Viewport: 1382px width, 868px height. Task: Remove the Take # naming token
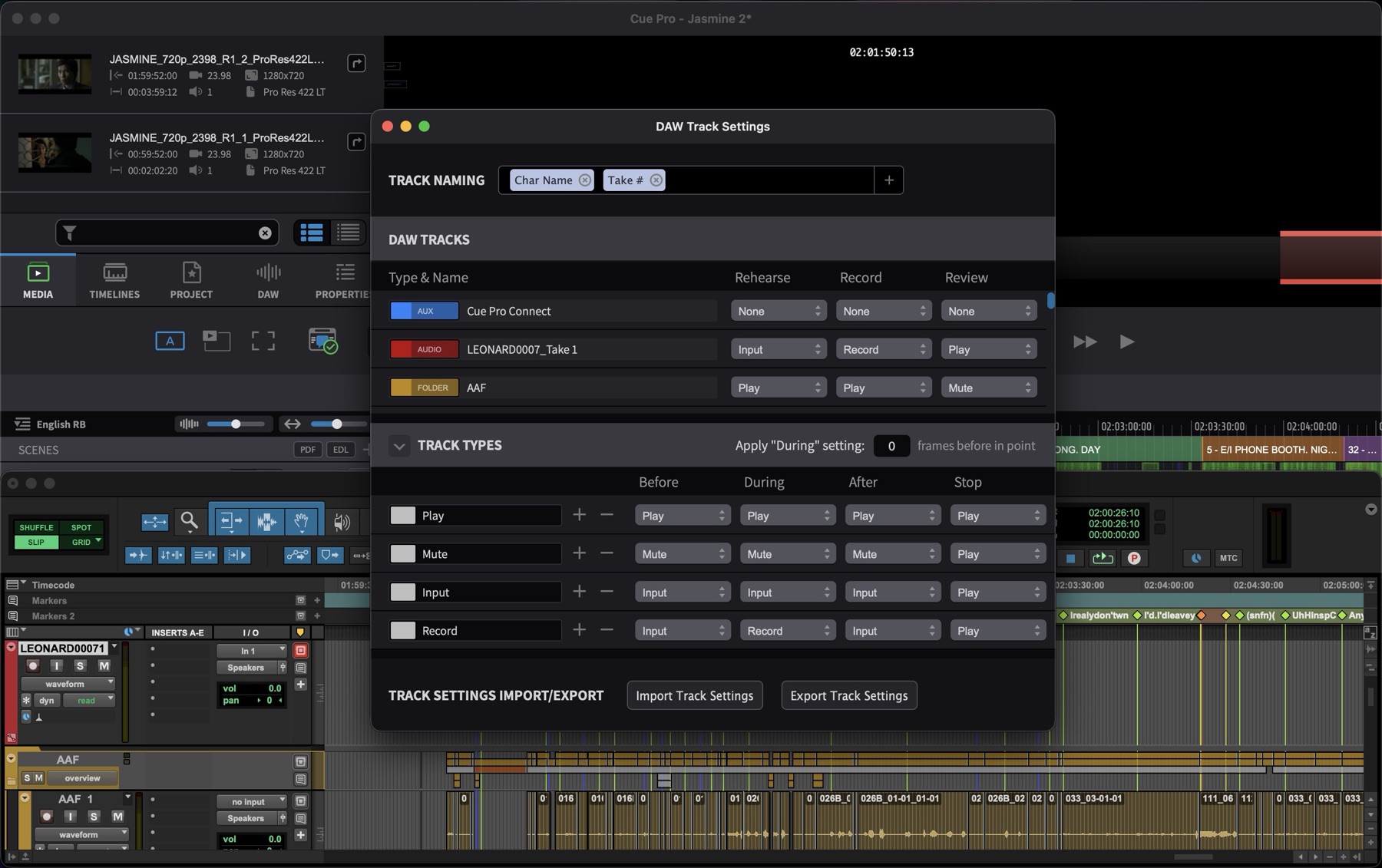point(656,180)
